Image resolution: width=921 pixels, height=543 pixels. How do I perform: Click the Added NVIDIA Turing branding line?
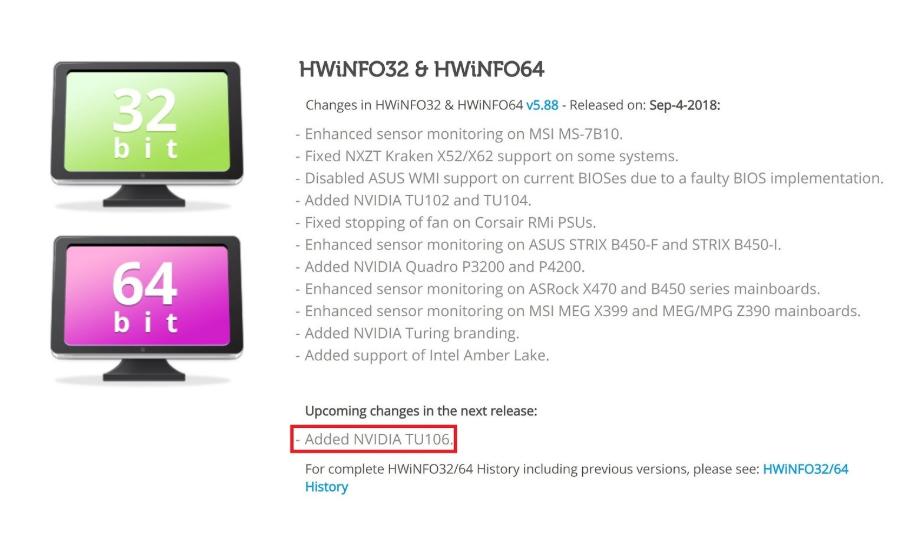[407, 333]
